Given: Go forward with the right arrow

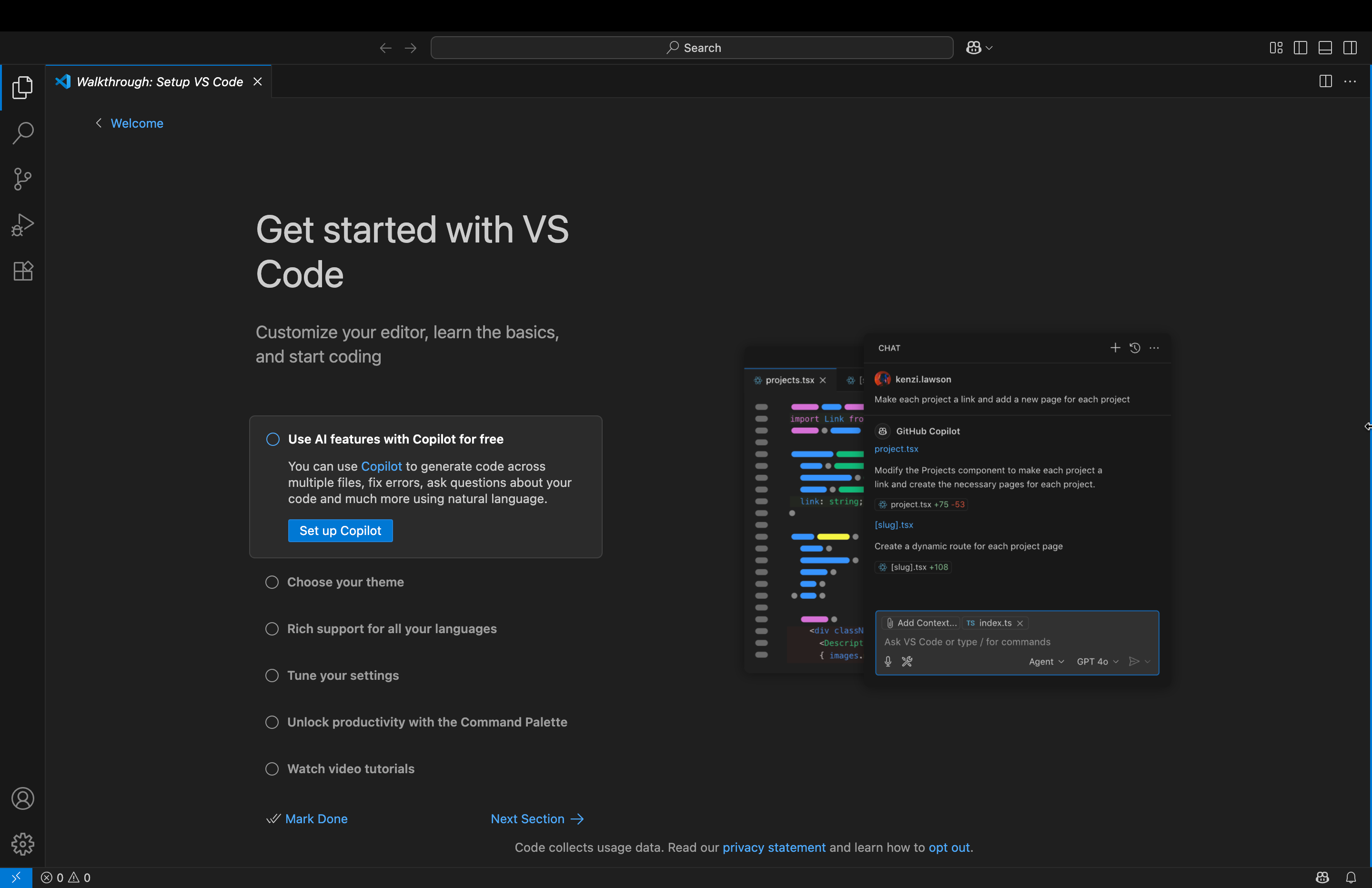Looking at the screenshot, I should pos(411,48).
